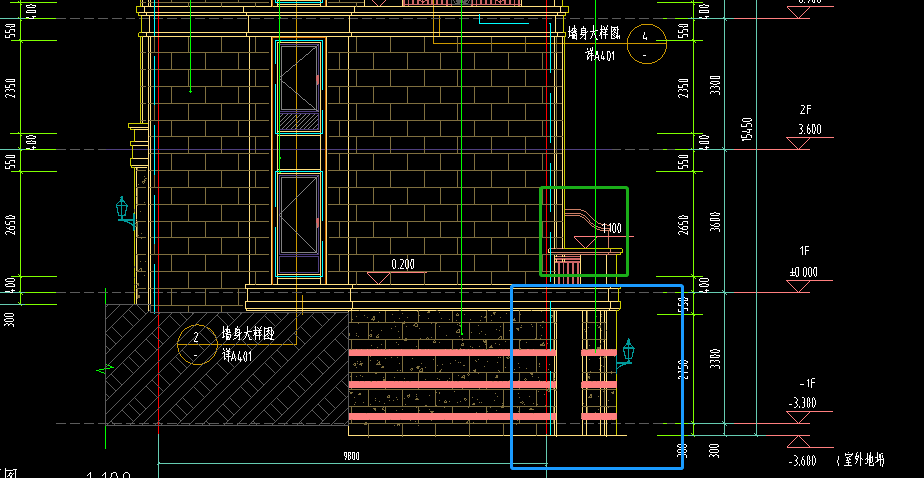Viewport: 924px width, 478px height.
Task: Click the 15450 overall height dimension
Action: point(747,129)
